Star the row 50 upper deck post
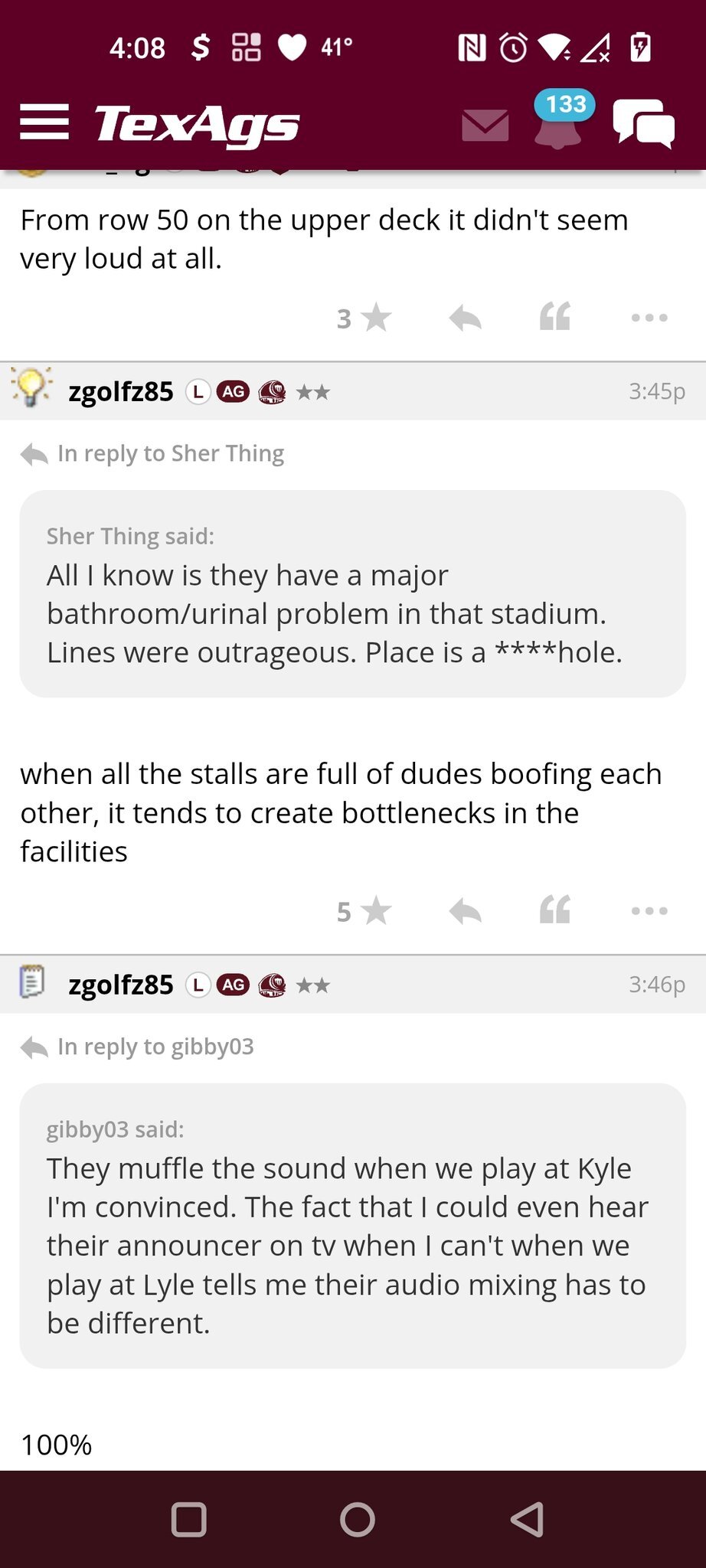Image resolution: width=706 pixels, height=1568 pixels. tap(365, 318)
